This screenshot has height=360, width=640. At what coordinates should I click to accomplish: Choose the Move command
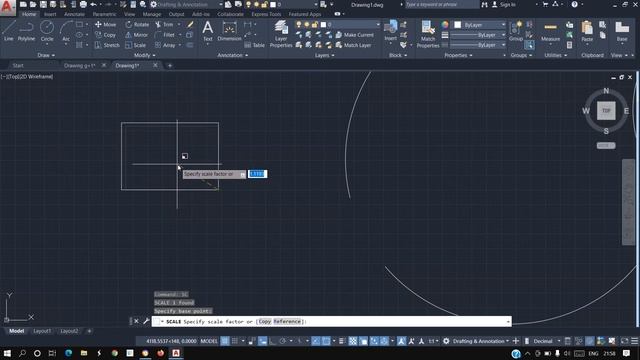click(x=105, y=24)
